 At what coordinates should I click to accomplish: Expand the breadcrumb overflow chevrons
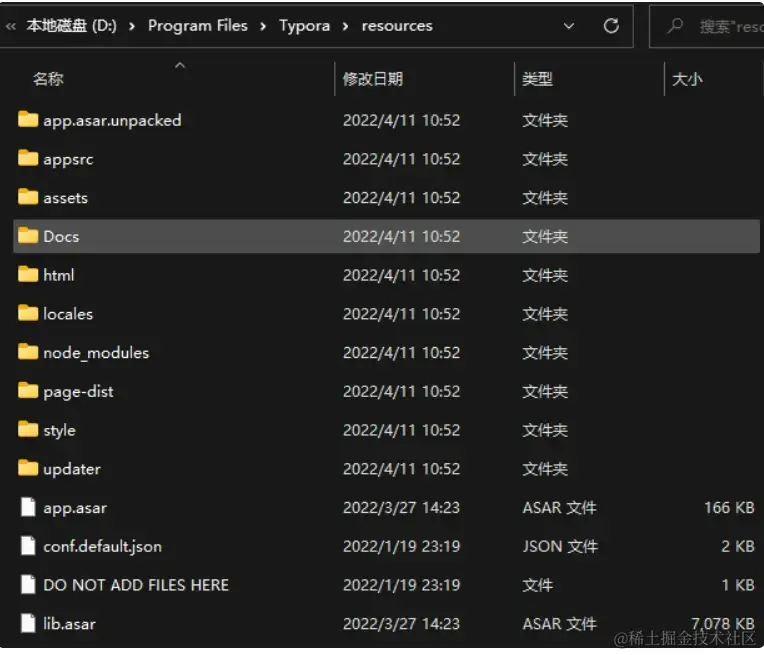click(x=10, y=26)
